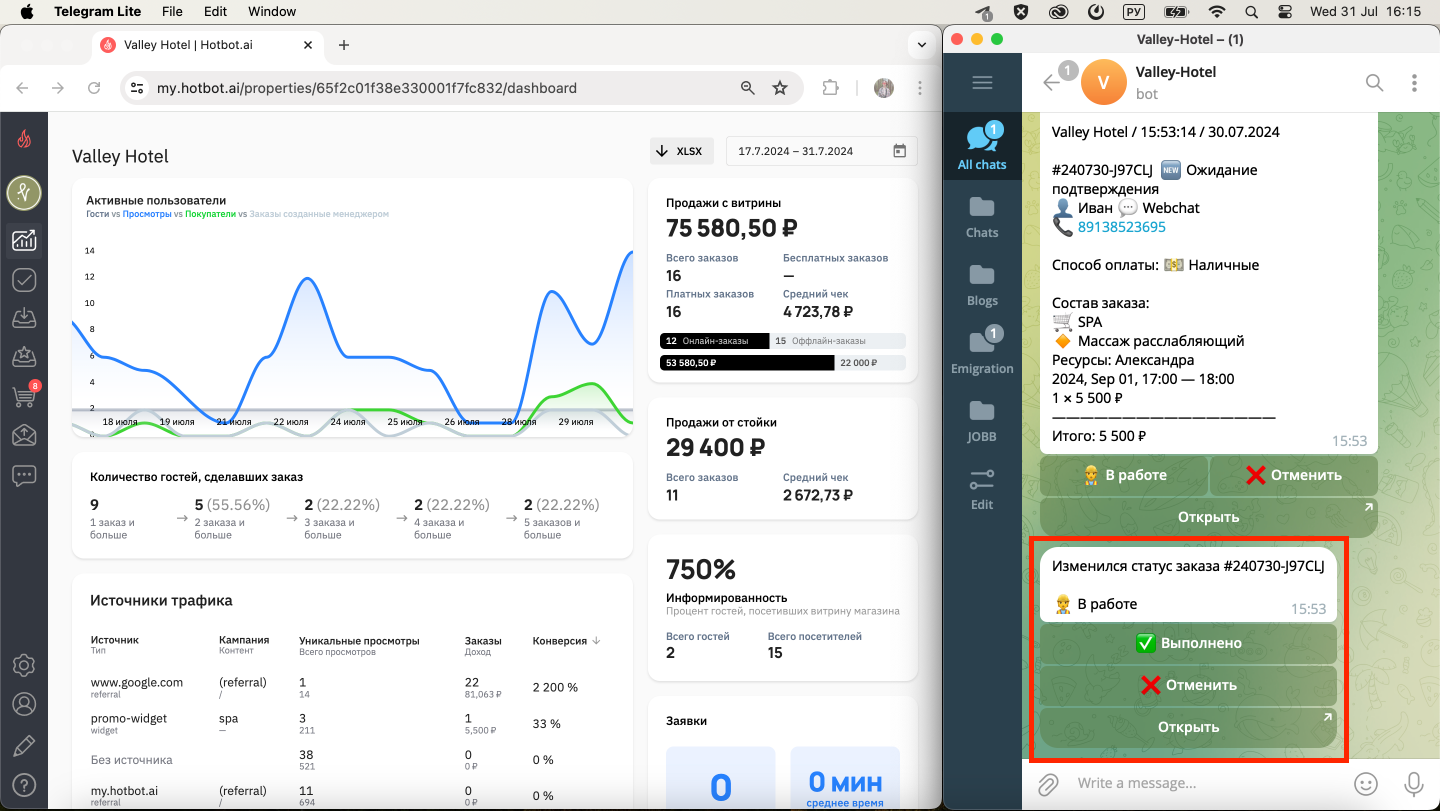Search in Valley-Hotel chat
1440x811 pixels.
coord(1375,82)
